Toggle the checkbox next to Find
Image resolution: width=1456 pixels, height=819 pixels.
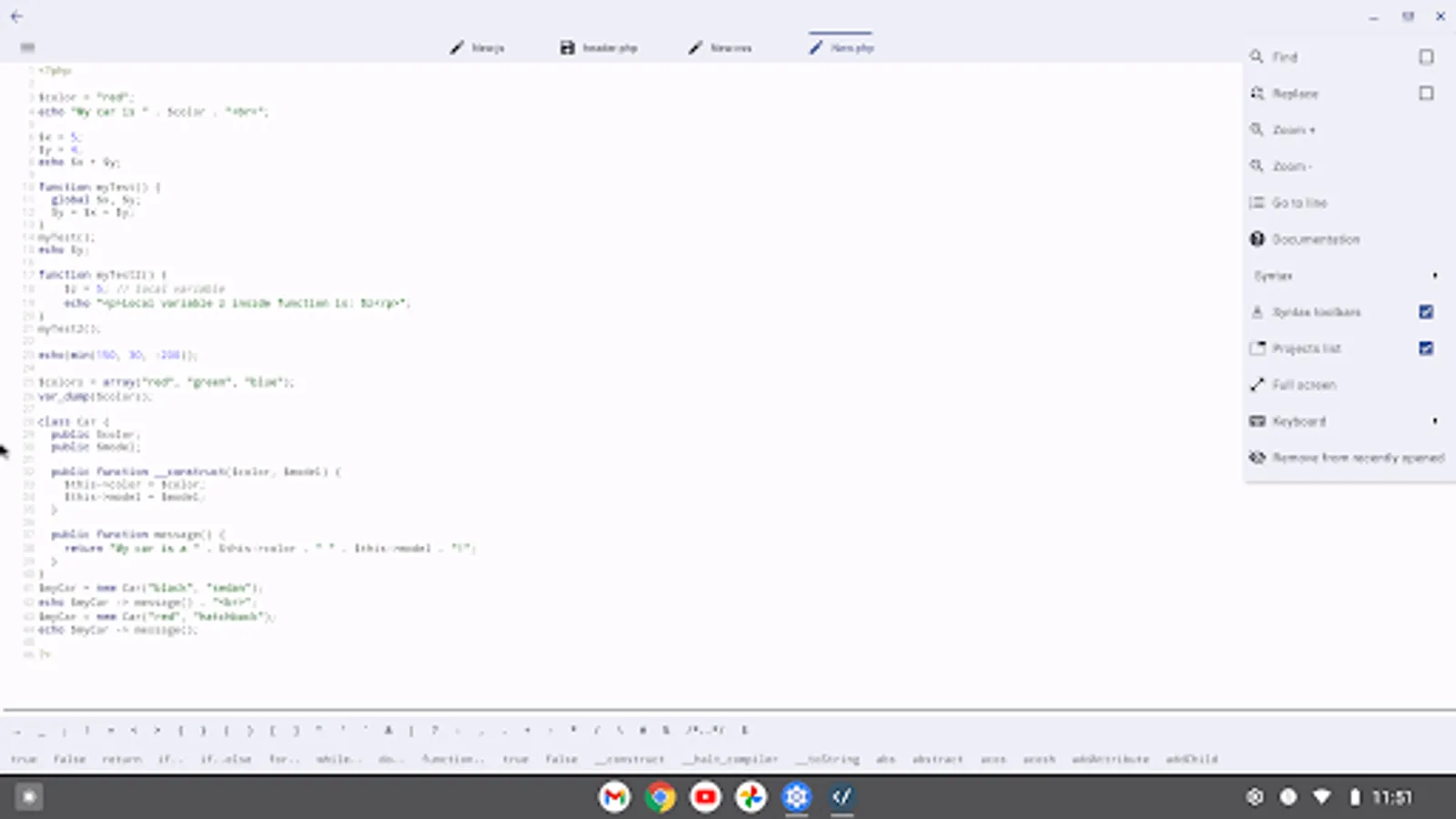(1425, 56)
